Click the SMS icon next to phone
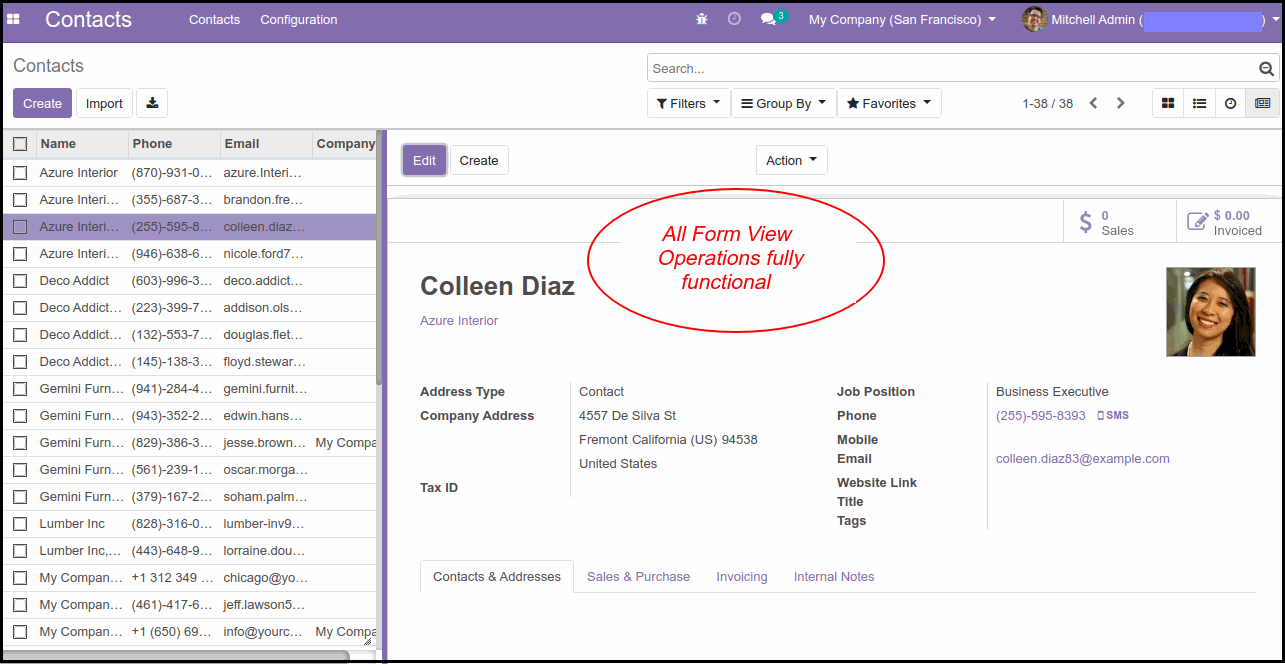1285x664 pixels. click(x=1113, y=415)
